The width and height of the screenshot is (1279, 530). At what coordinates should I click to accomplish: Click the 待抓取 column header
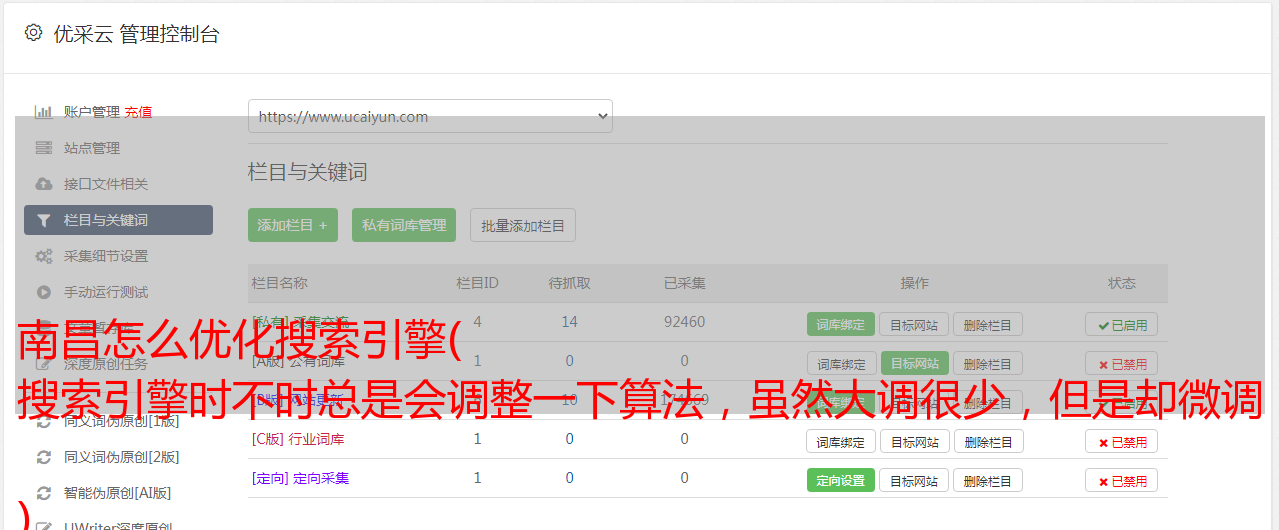click(x=569, y=283)
